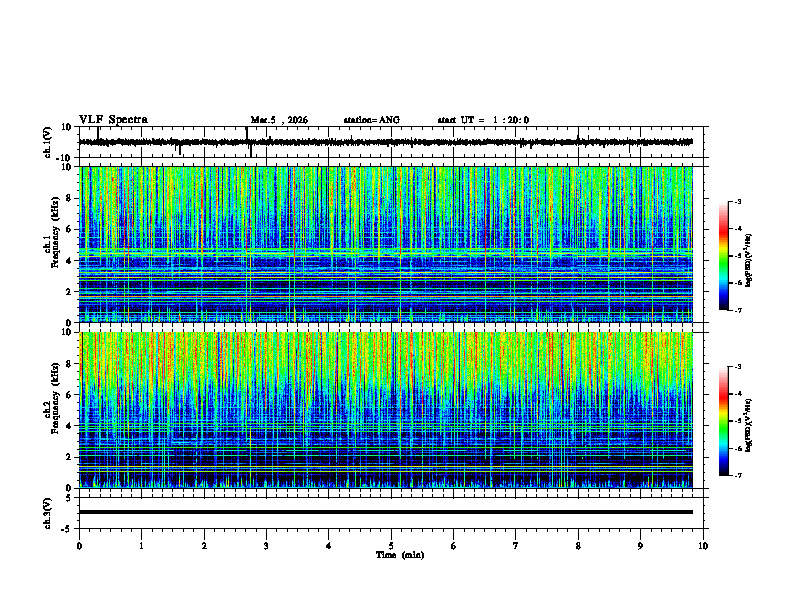Click the ch.1 spectrogram "4" kHz tick label
This screenshot has height=612, width=792.
click(70, 261)
